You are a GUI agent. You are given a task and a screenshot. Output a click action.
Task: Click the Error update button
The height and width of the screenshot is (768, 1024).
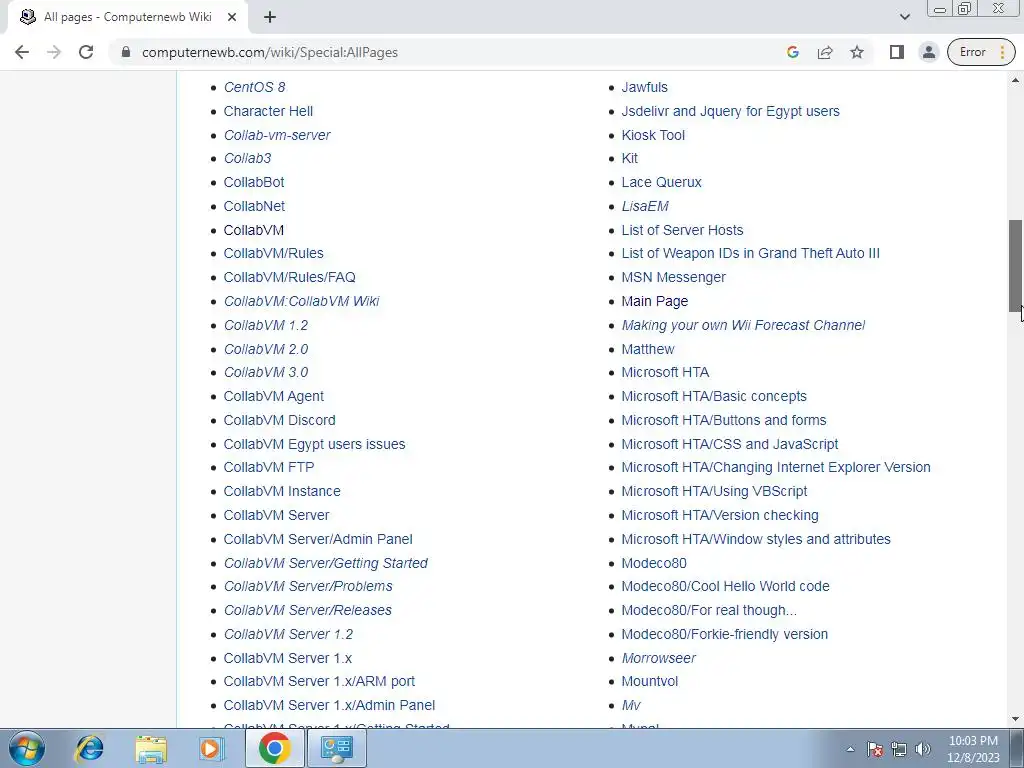(981, 52)
